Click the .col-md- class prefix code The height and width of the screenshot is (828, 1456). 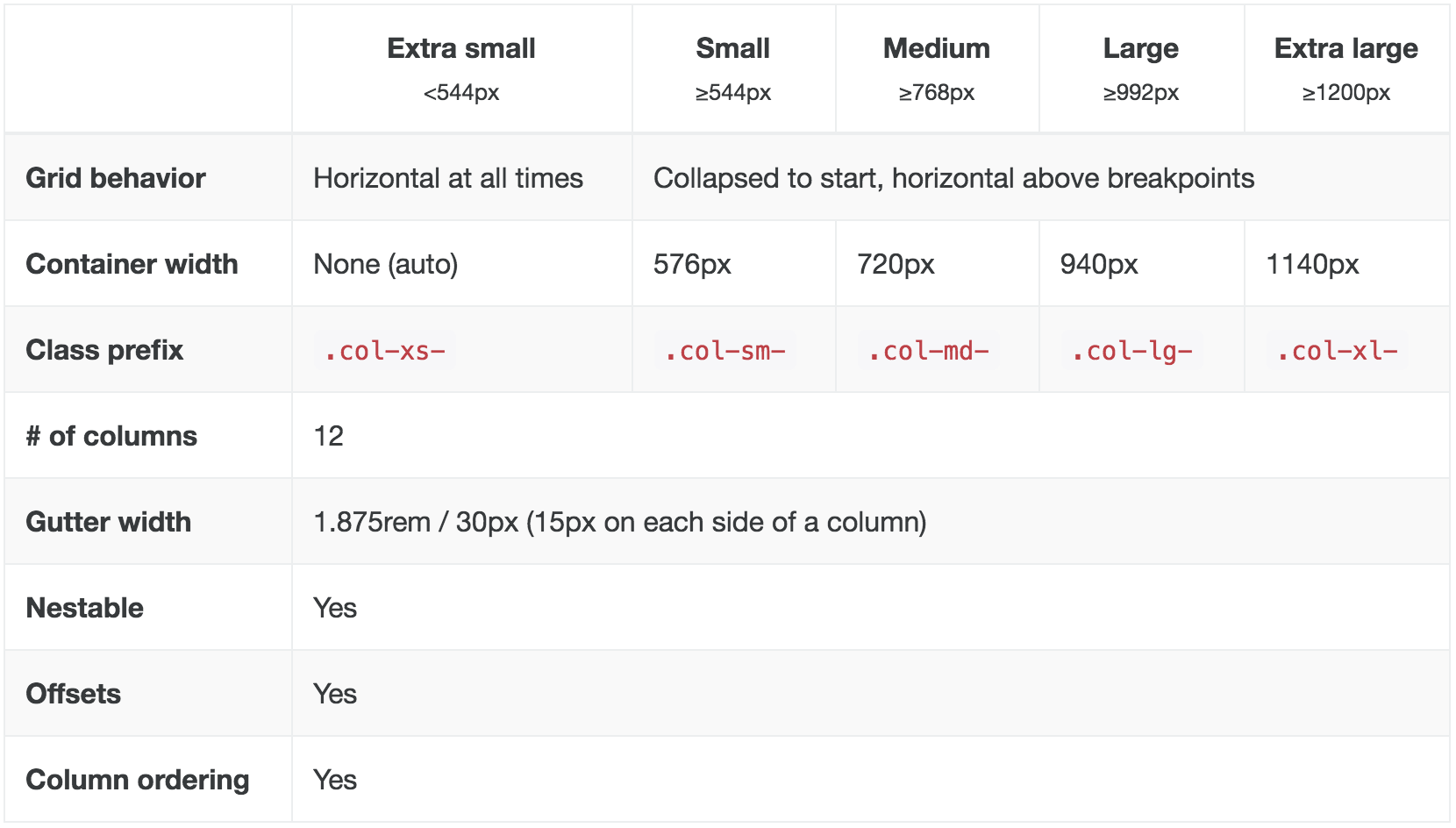click(928, 351)
